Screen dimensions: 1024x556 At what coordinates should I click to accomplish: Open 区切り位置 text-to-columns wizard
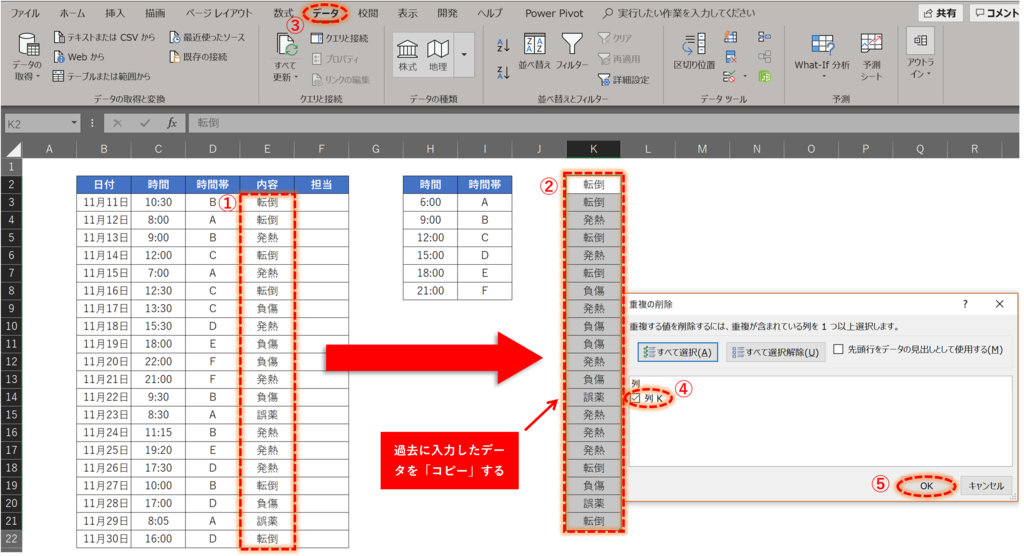click(694, 50)
